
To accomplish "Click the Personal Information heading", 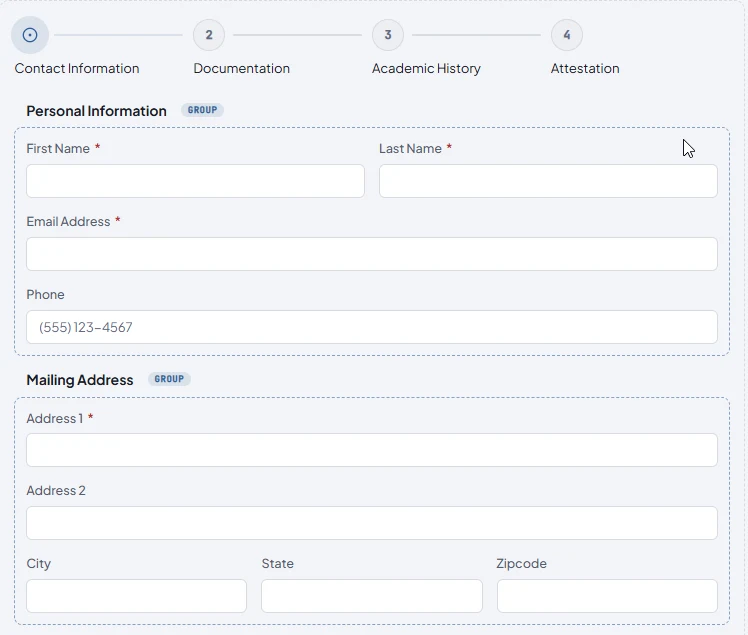I will coord(96,111).
